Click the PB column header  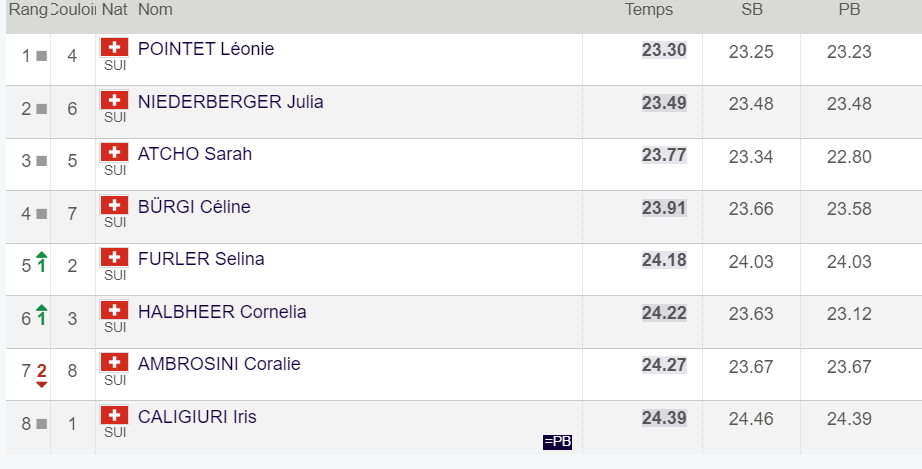click(849, 10)
